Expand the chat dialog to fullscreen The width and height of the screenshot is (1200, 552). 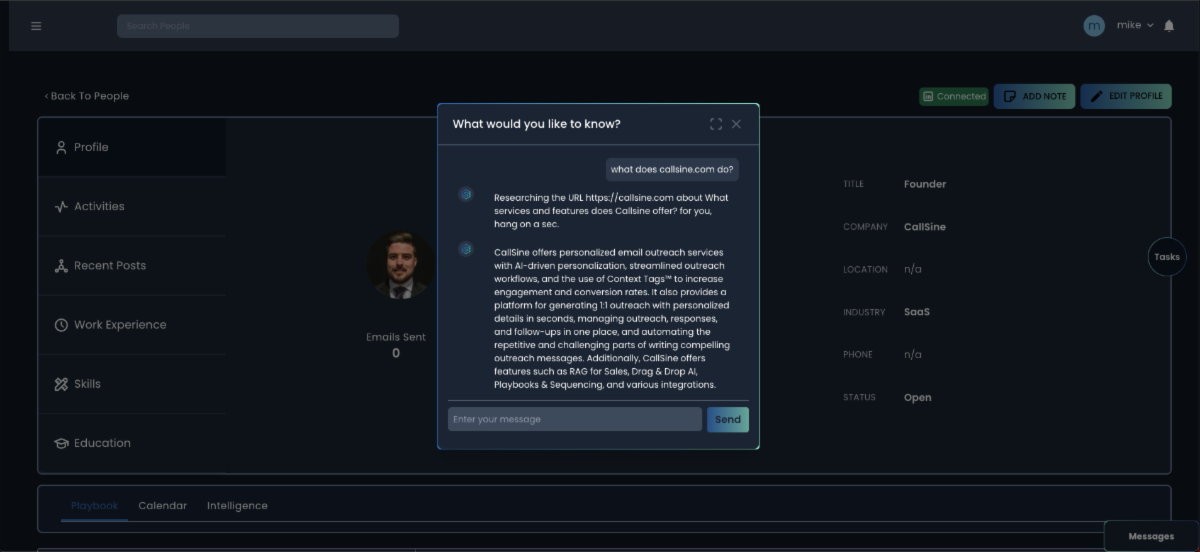[x=716, y=124]
